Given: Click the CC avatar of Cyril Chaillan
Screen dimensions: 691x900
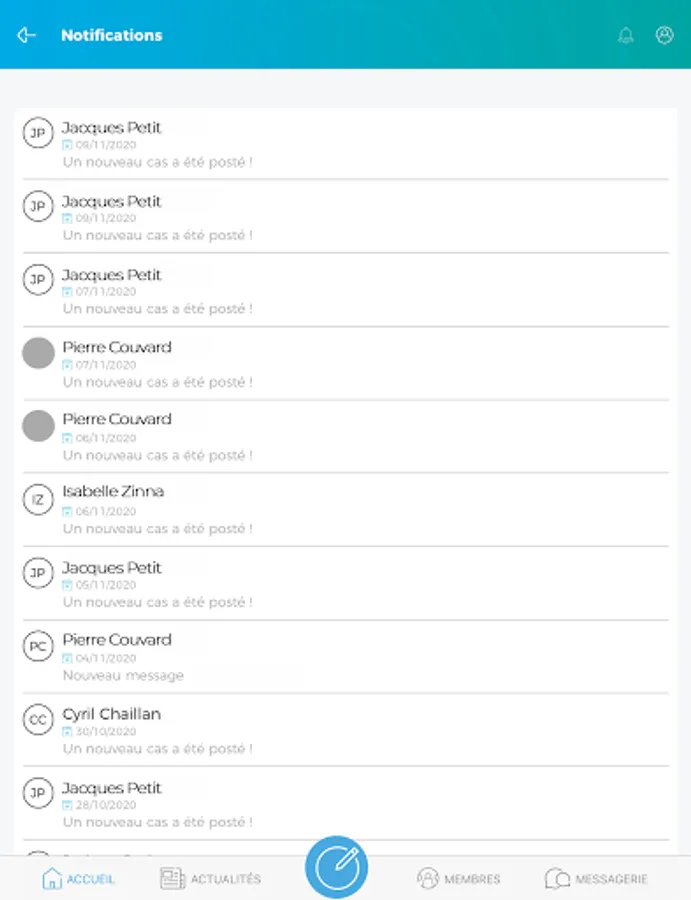Looking at the screenshot, I should click(x=38, y=720).
